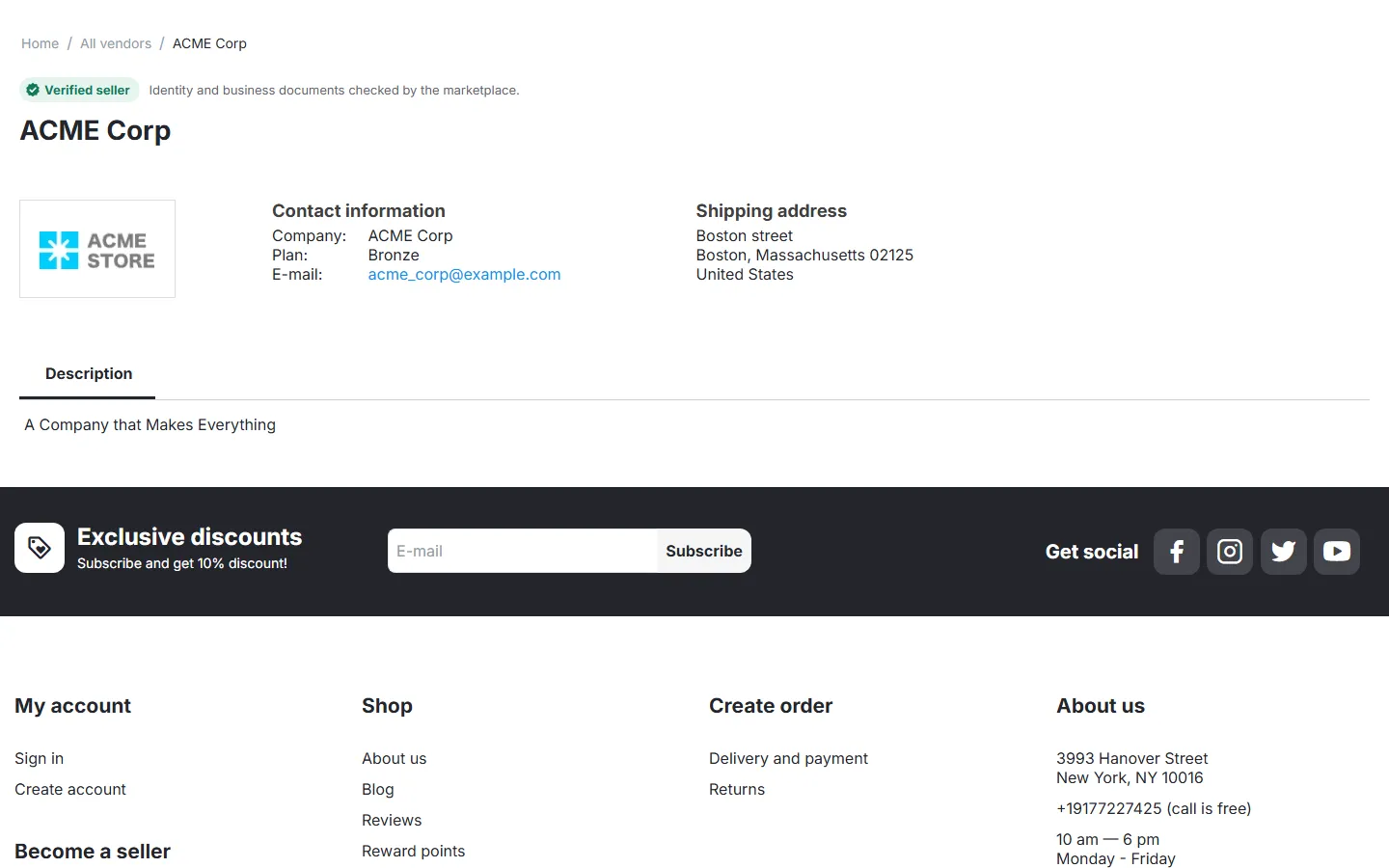Screen dimensions: 1389x868
Task: Open the Sign in link
Action: pyautogui.click(x=39, y=759)
